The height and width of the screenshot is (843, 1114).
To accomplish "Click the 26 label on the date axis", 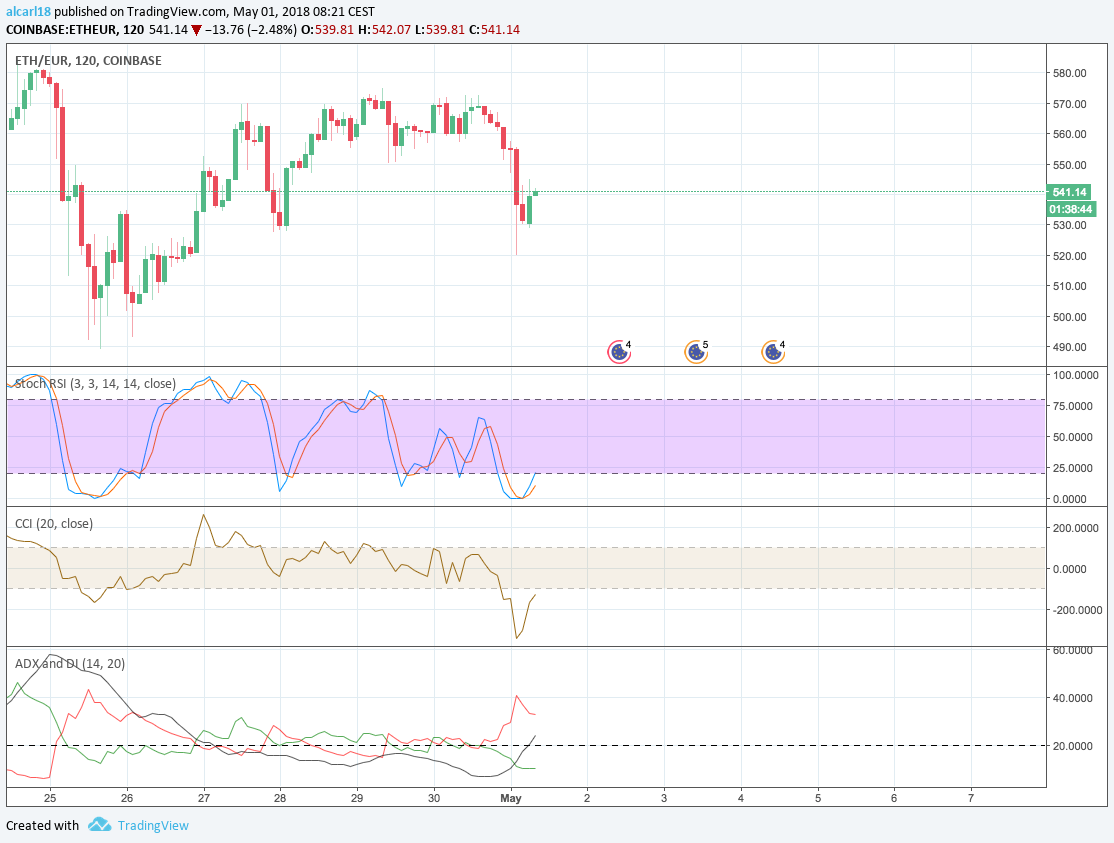I will [x=127, y=798].
